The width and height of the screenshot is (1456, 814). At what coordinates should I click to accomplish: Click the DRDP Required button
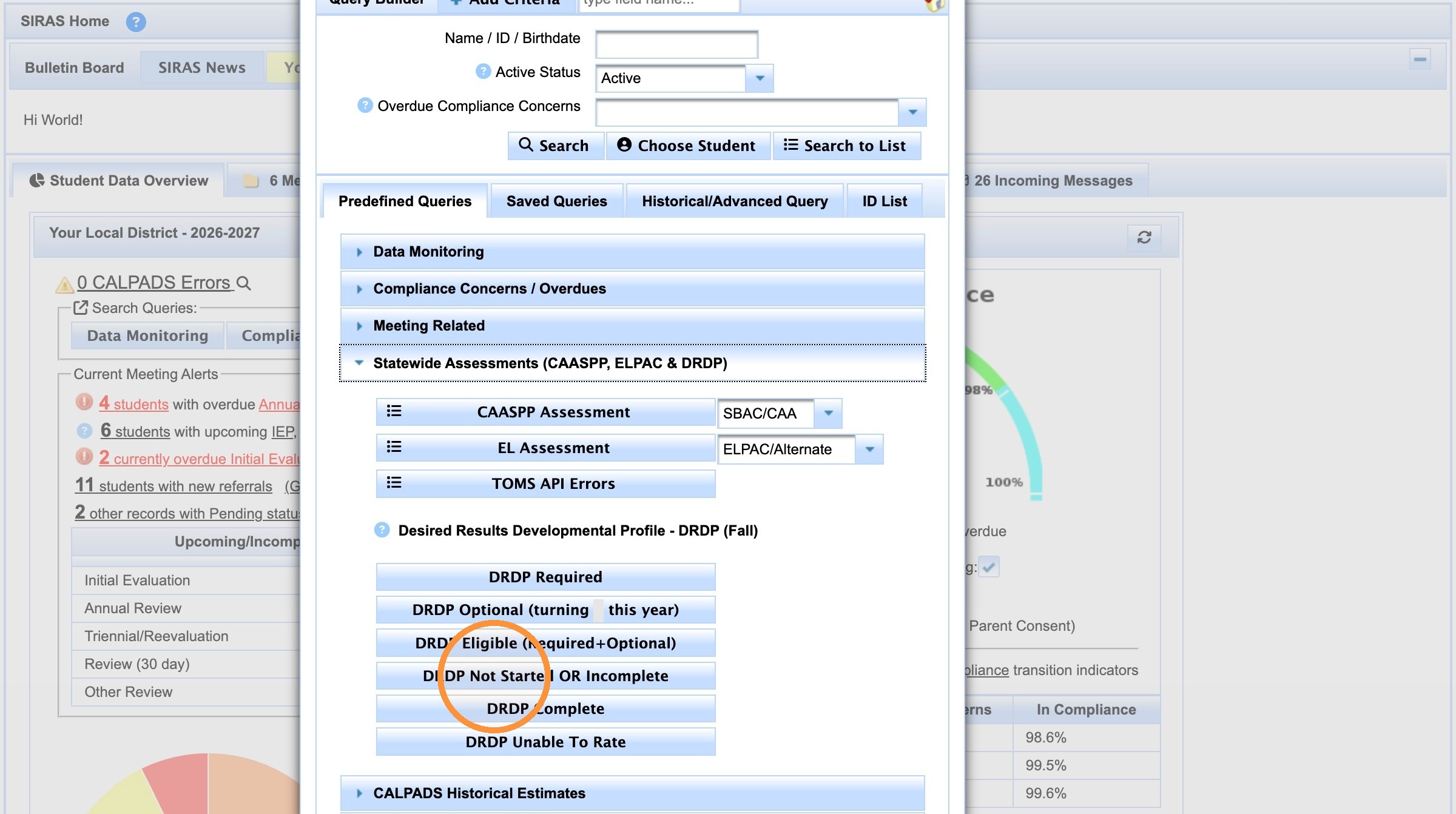point(545,577)
